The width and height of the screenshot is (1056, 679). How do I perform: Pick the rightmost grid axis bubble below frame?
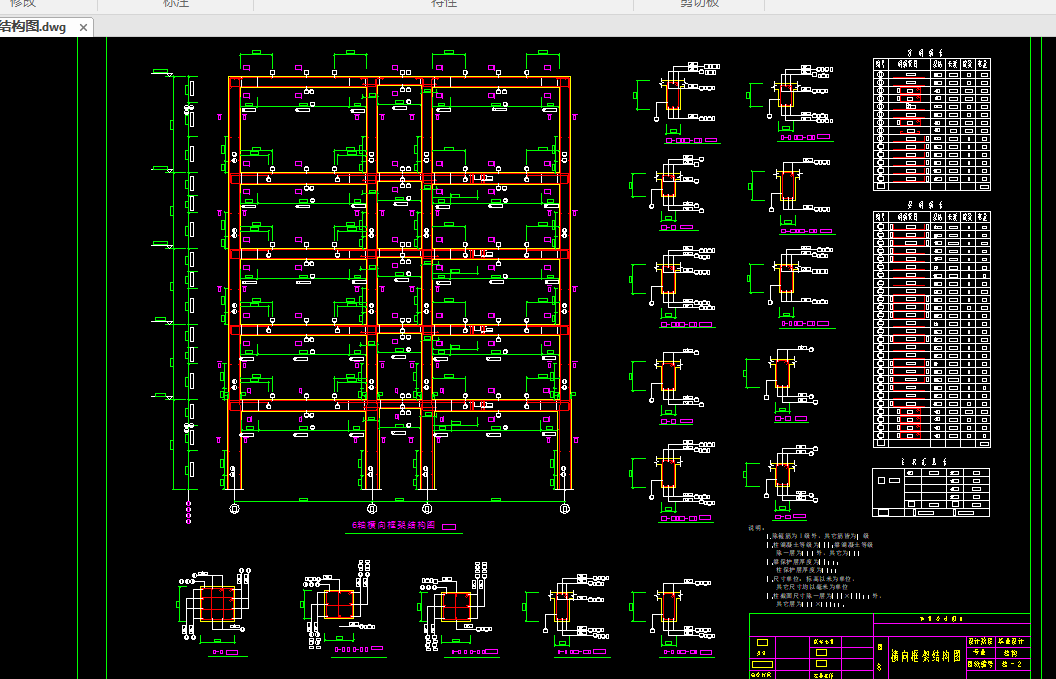pos(565,509)
